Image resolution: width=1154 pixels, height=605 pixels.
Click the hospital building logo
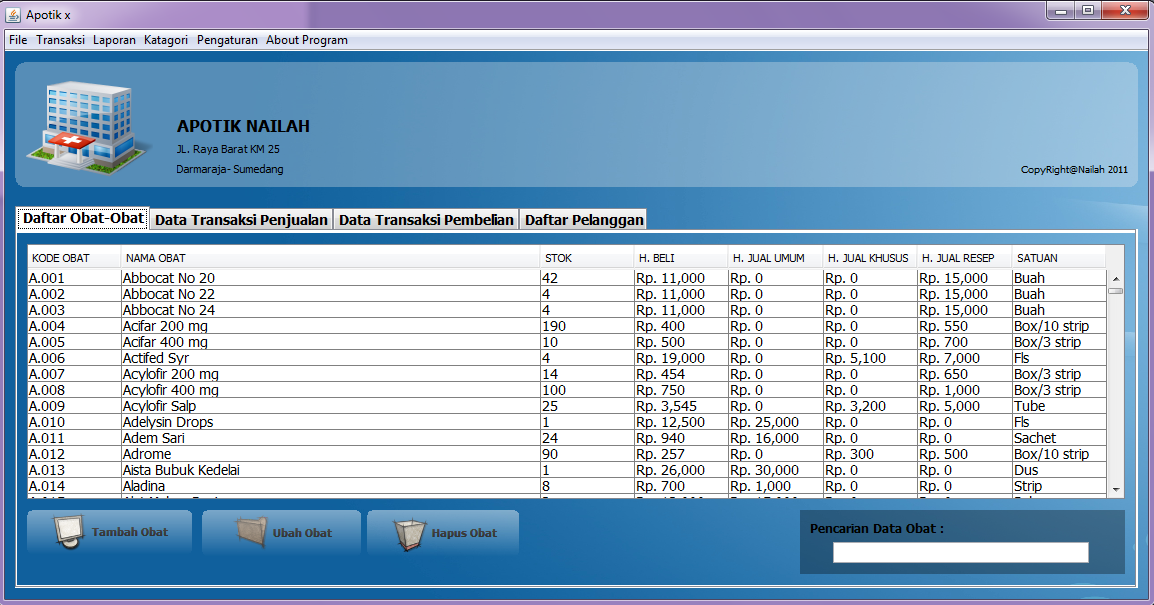click(x=88, y=127)
